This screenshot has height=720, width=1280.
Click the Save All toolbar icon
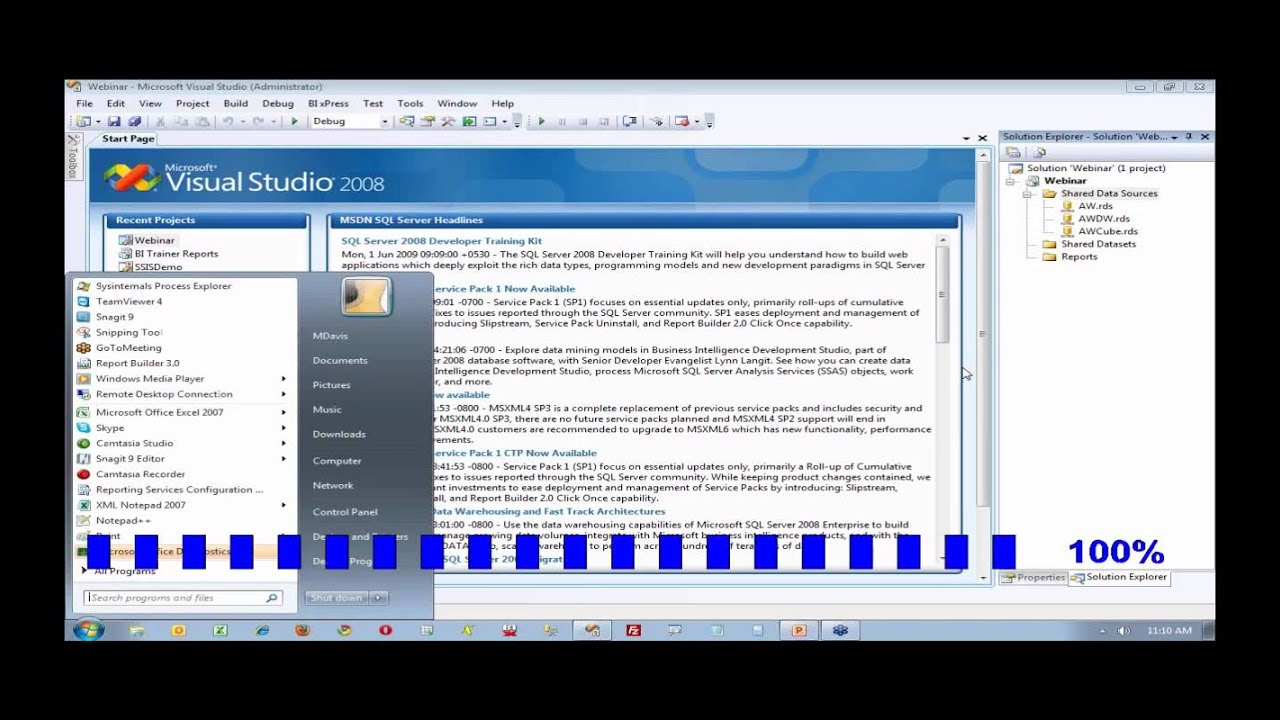tap(134, 121)
